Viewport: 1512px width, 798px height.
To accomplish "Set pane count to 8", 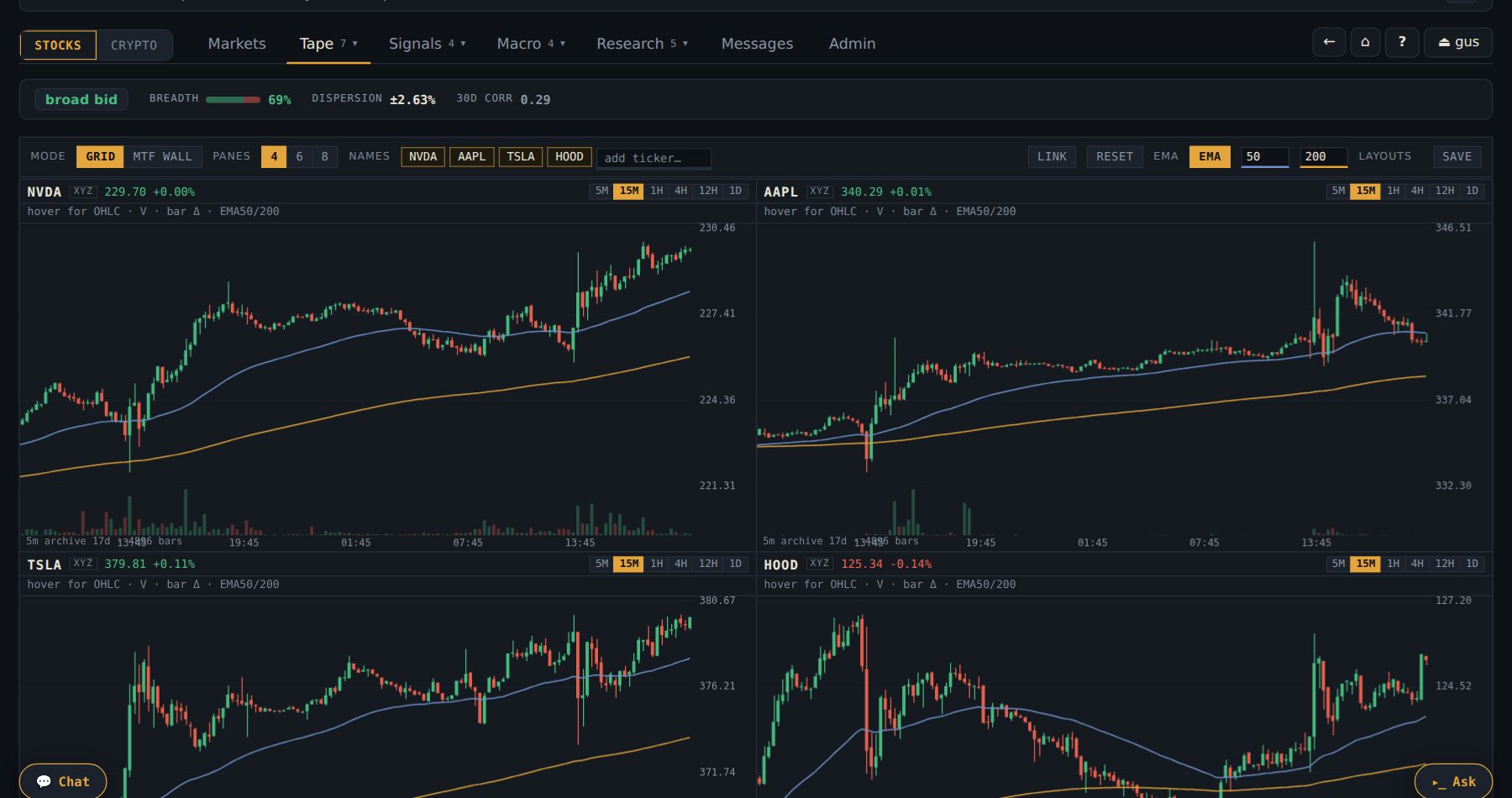I will [325, 156].
